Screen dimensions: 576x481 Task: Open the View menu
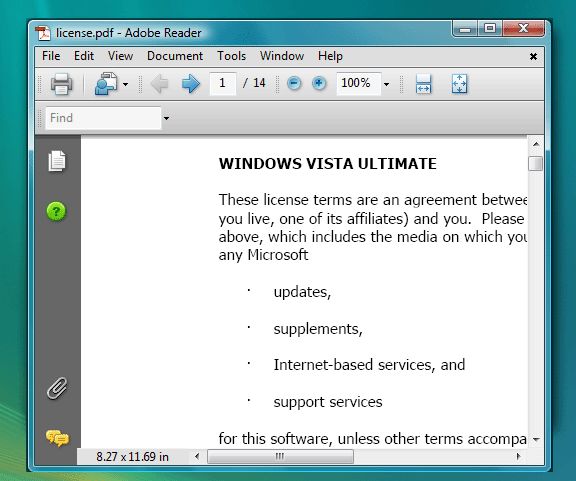pos(120,56)
